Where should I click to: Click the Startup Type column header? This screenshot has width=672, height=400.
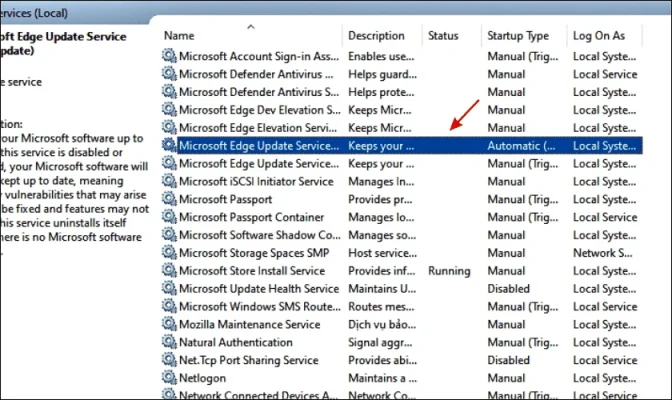pyautogui.click(x=518, y=35)
